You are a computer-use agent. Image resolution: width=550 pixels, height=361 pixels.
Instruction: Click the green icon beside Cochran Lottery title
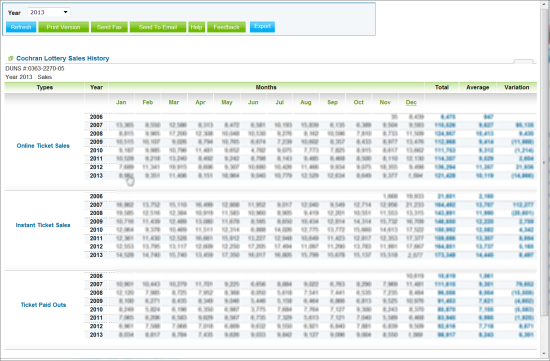coord(11,58)
